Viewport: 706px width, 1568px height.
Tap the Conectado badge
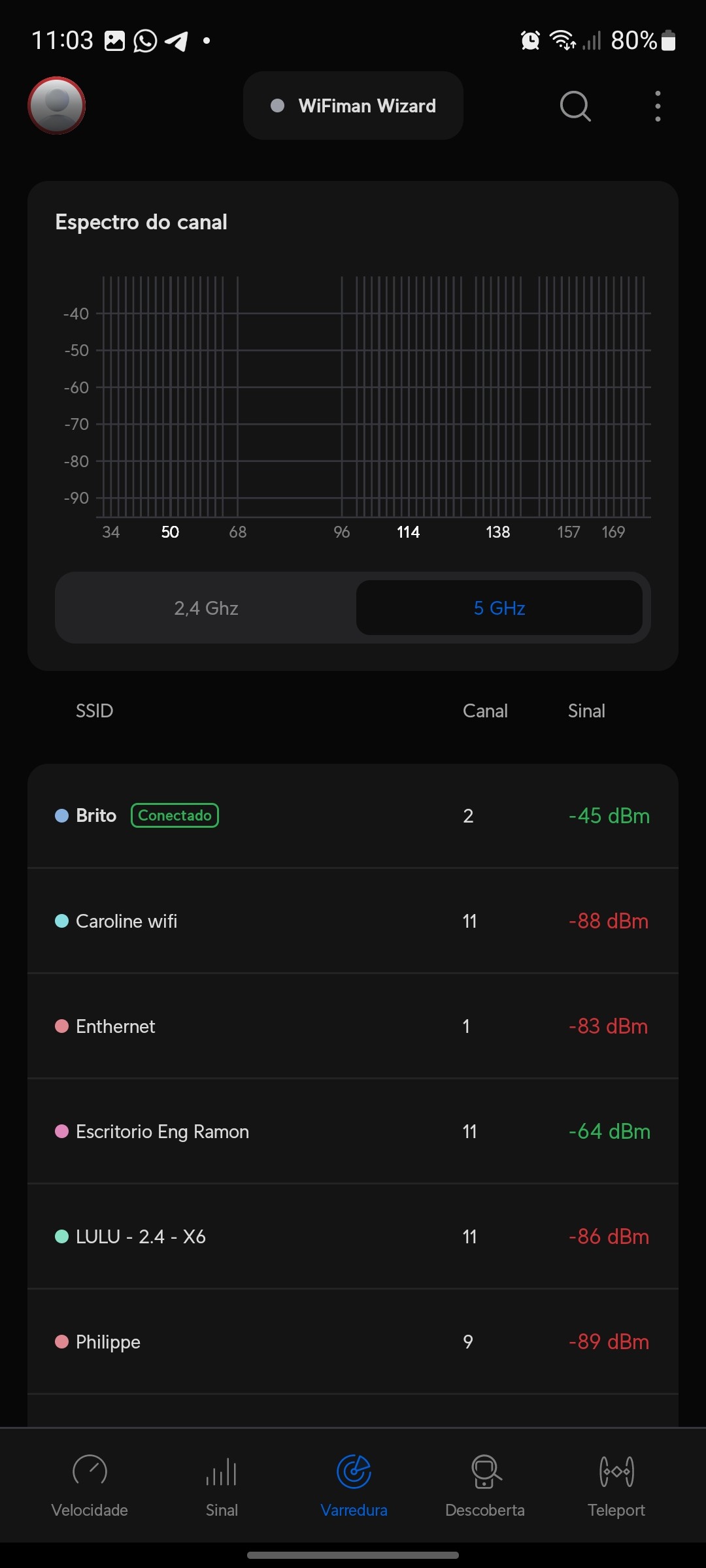click(x=175, y=815)
